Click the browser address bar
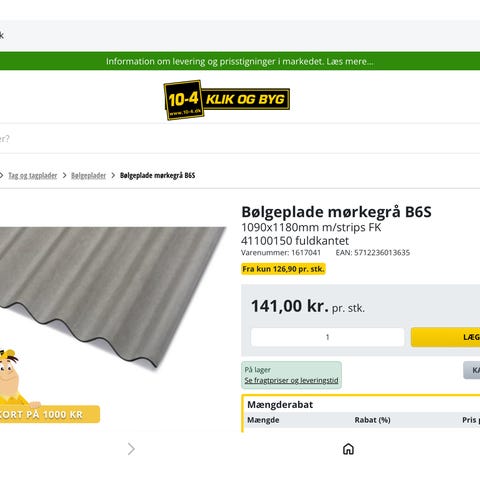 240,35
